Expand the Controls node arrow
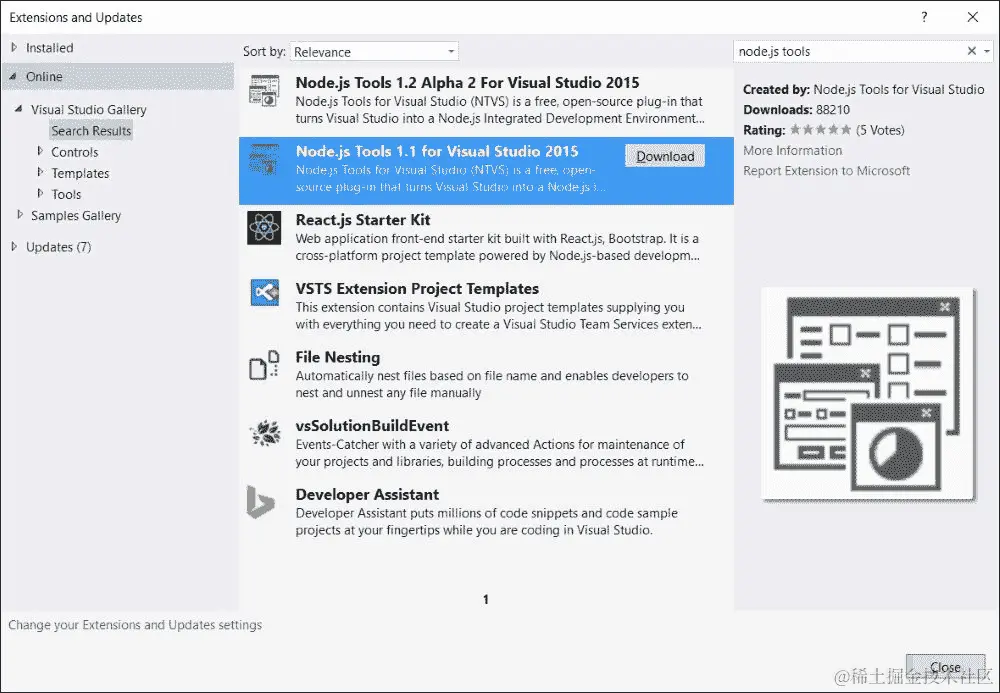The height and width of the screenshot is (693, 1000). click(x=40, y=152)
